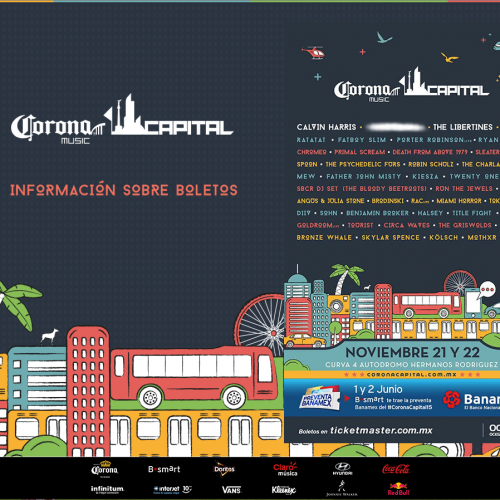500x500 pixels.
Task: Click the Johnnie Walker sponsor logo
Action: [342, 489]
